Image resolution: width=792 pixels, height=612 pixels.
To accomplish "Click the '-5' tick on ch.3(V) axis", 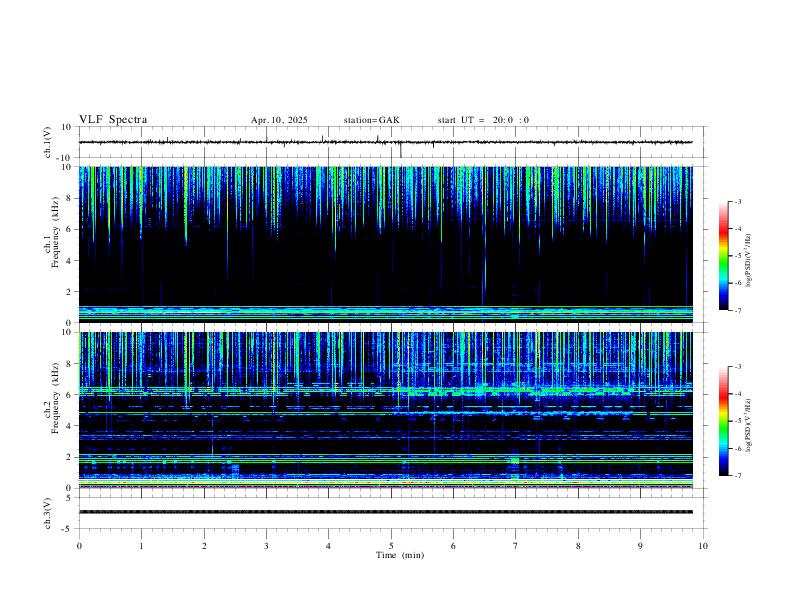I will (x=68, y=529).
